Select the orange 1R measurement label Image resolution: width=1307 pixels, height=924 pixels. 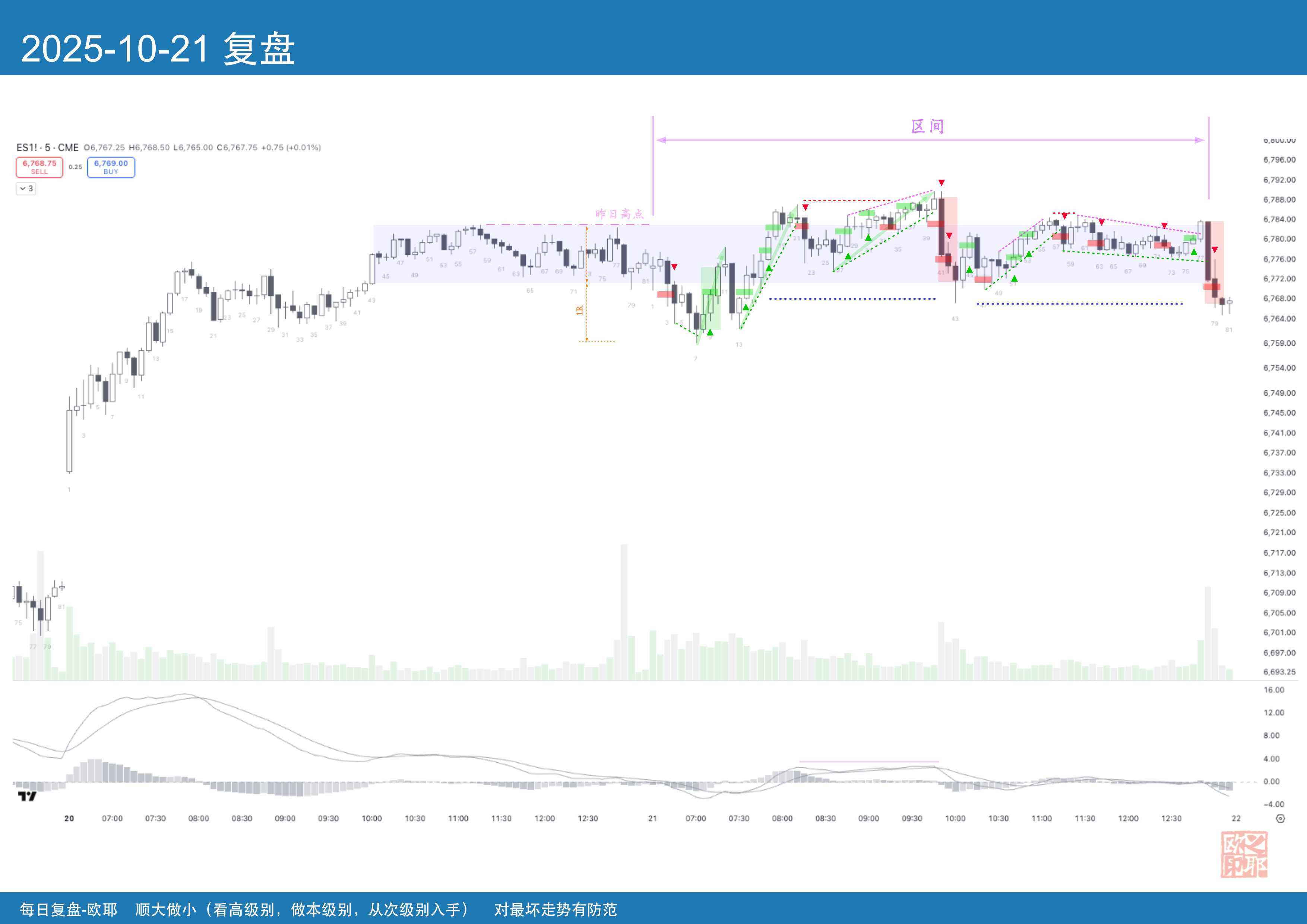point(579,310)
